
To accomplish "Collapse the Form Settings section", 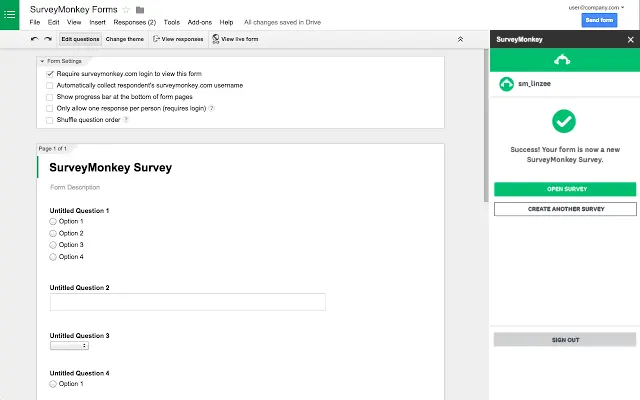I will click(x=42, y=61).
